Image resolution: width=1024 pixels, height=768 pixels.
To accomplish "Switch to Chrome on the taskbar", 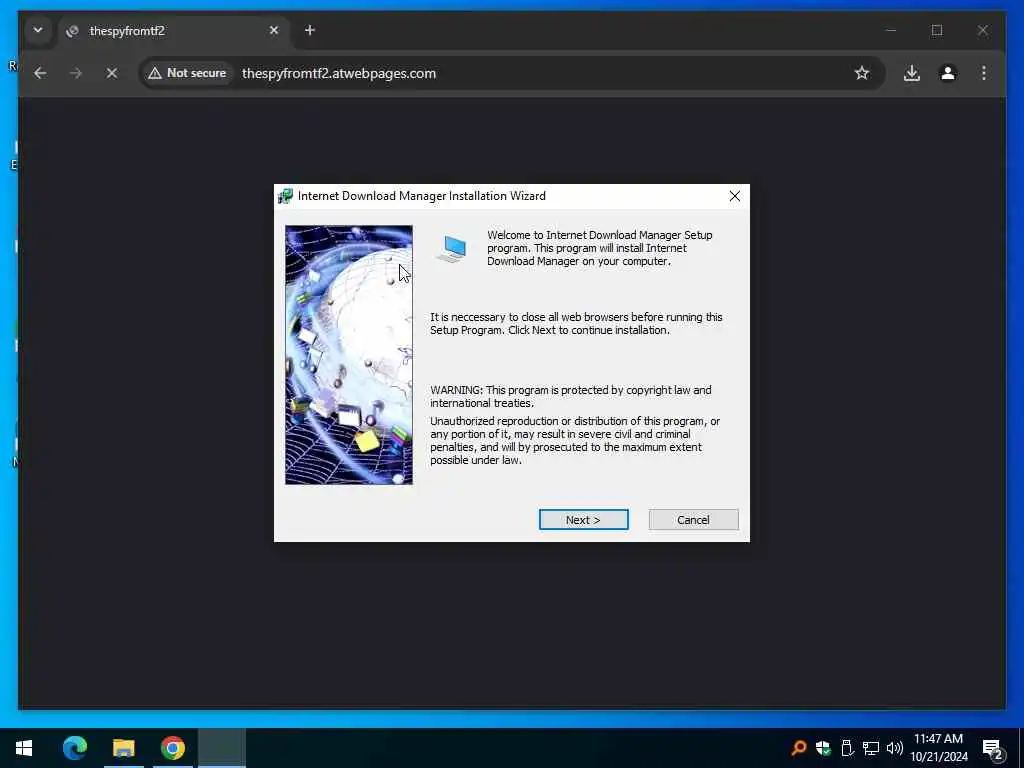I will click(172, 748).
